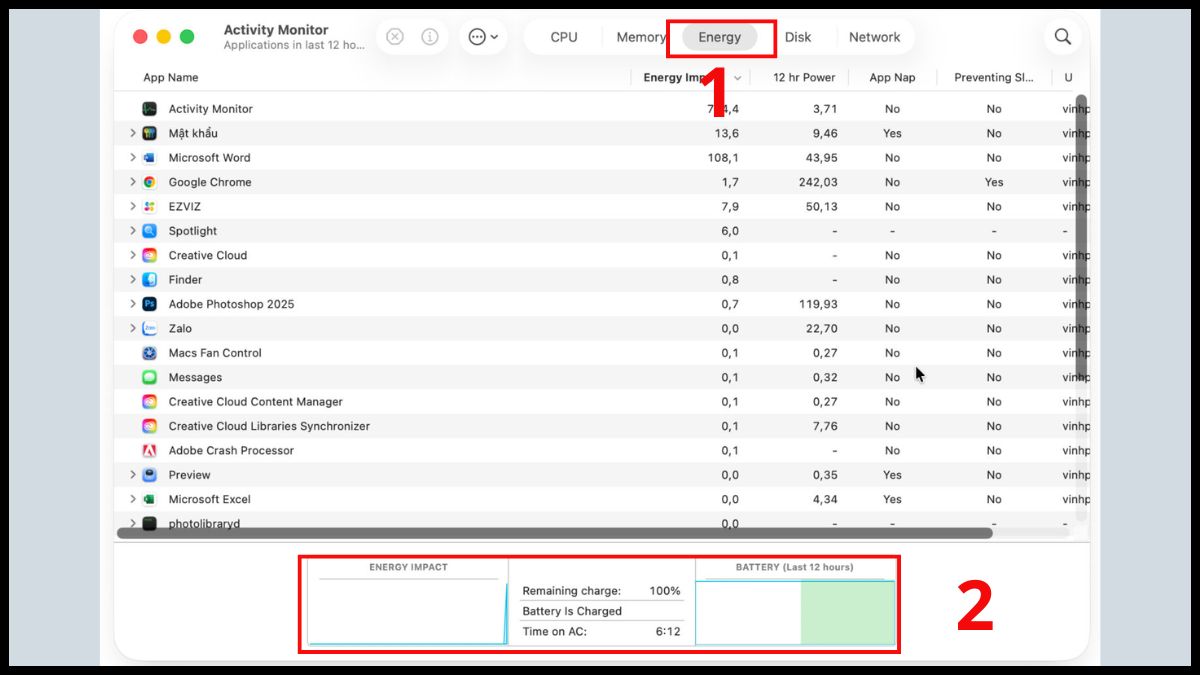The width and height of the screenshot is (1200, 675).
Task: Click the Activity Monitor app icon in list
Action: point(149,109)
